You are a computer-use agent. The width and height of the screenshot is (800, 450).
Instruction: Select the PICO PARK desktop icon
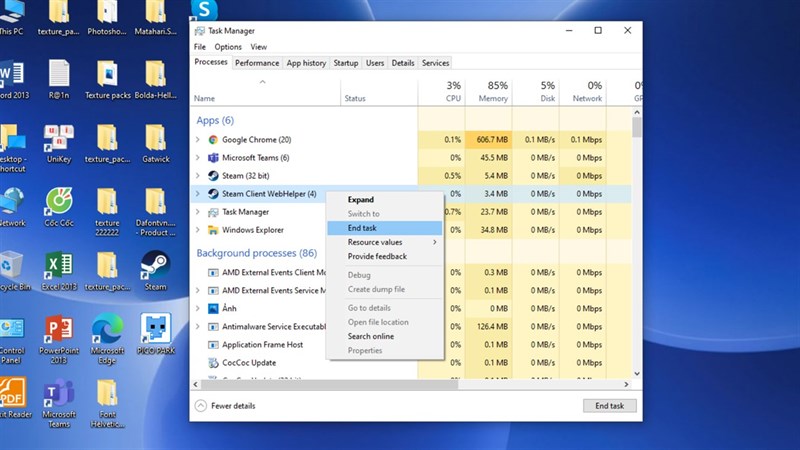point(156,334)
